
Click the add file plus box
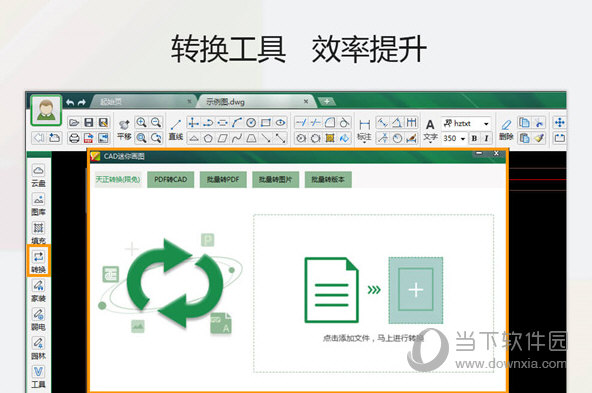click(416, 290)
